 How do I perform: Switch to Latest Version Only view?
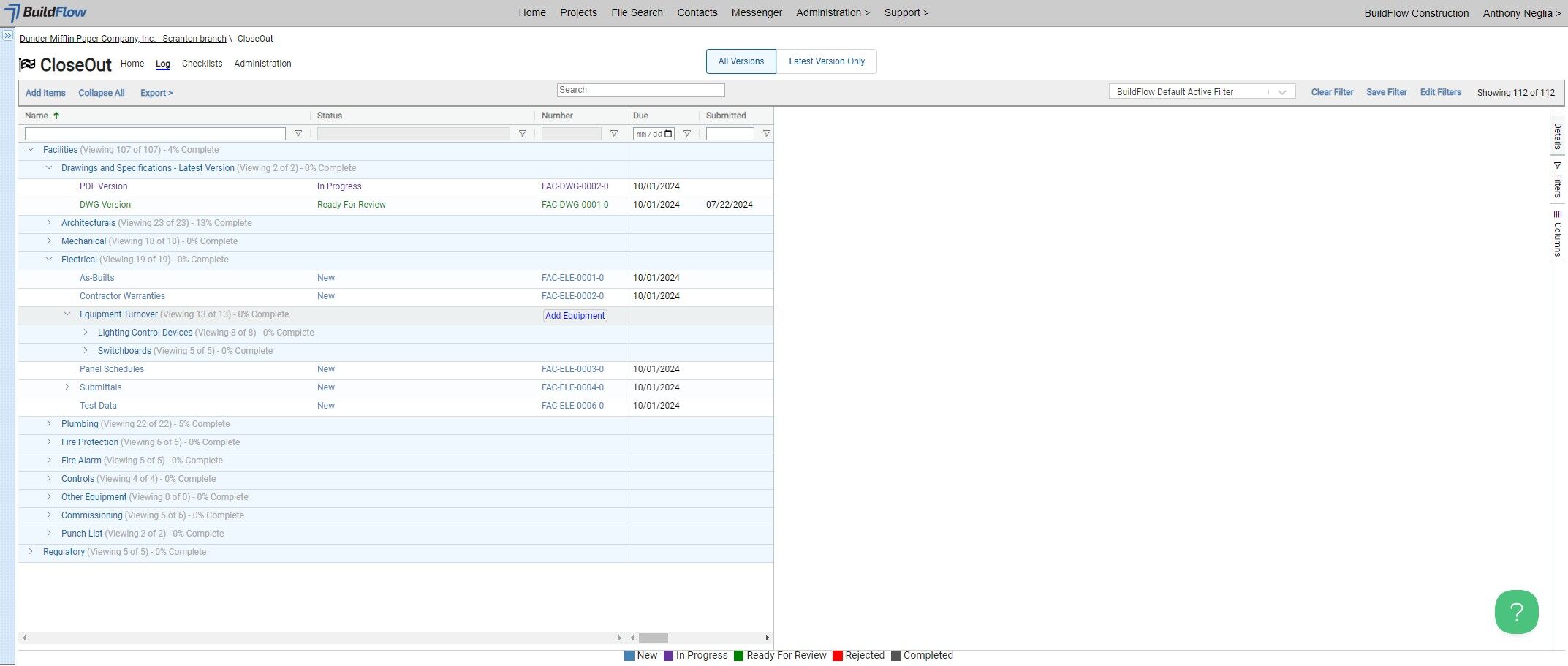[x=826, y=61]
